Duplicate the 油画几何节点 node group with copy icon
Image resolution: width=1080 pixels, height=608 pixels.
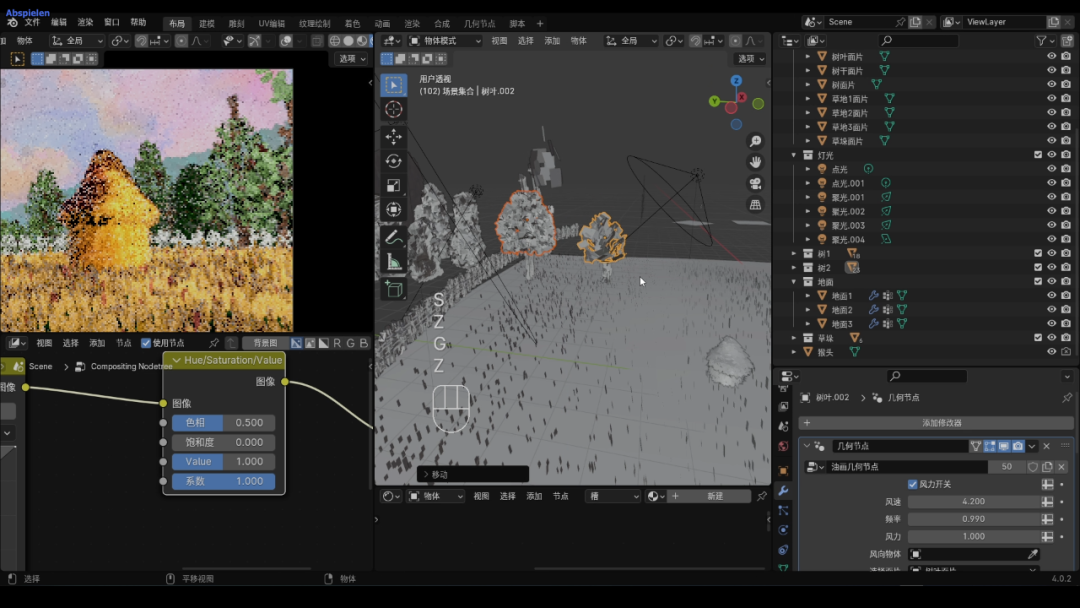coord(1047,467)
